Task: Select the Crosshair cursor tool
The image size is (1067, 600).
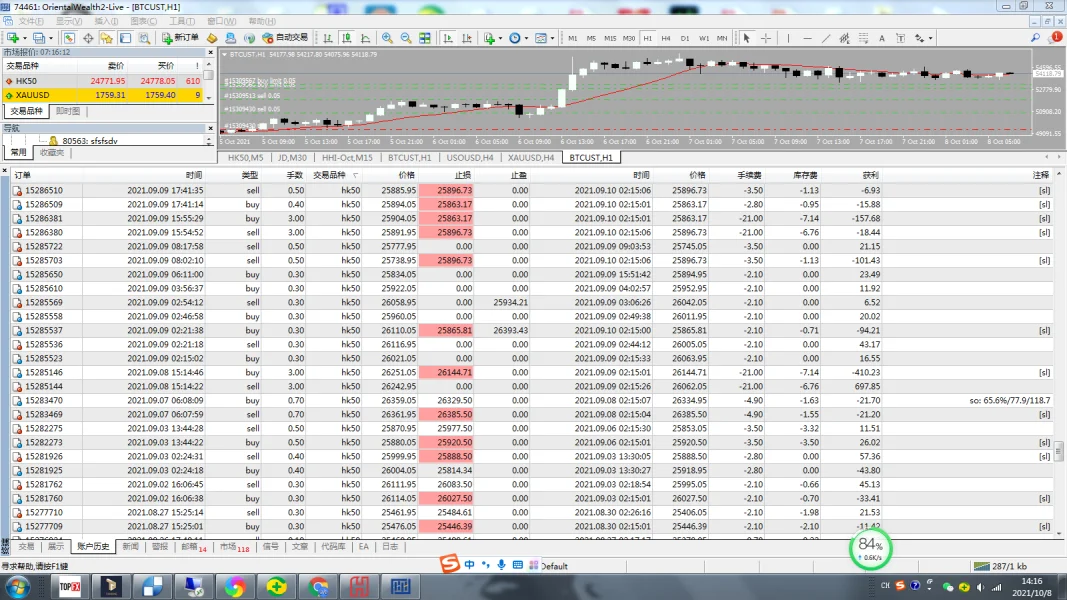Action: [x=766, y=38]
